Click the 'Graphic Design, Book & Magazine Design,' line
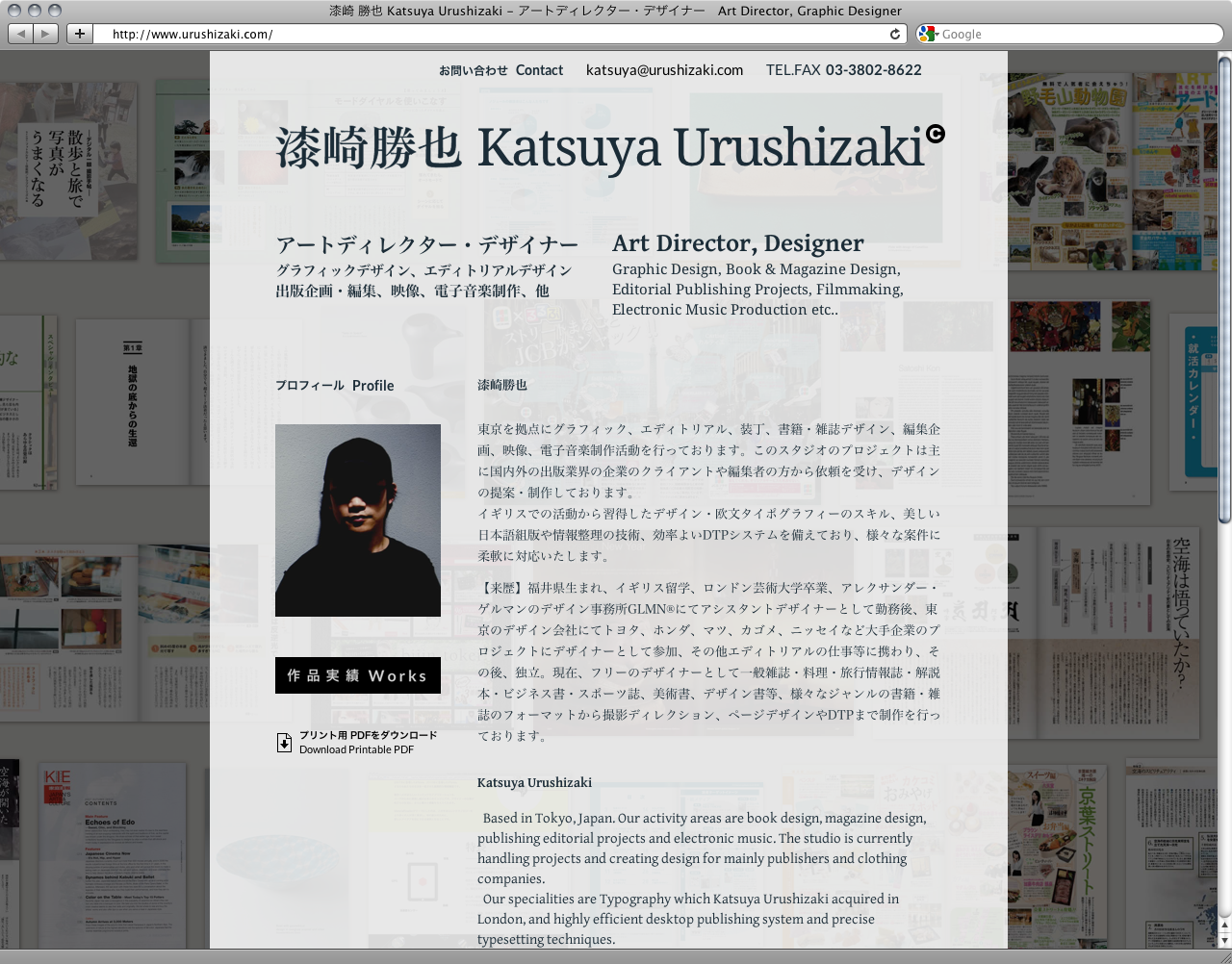 [x=757, y=269]
